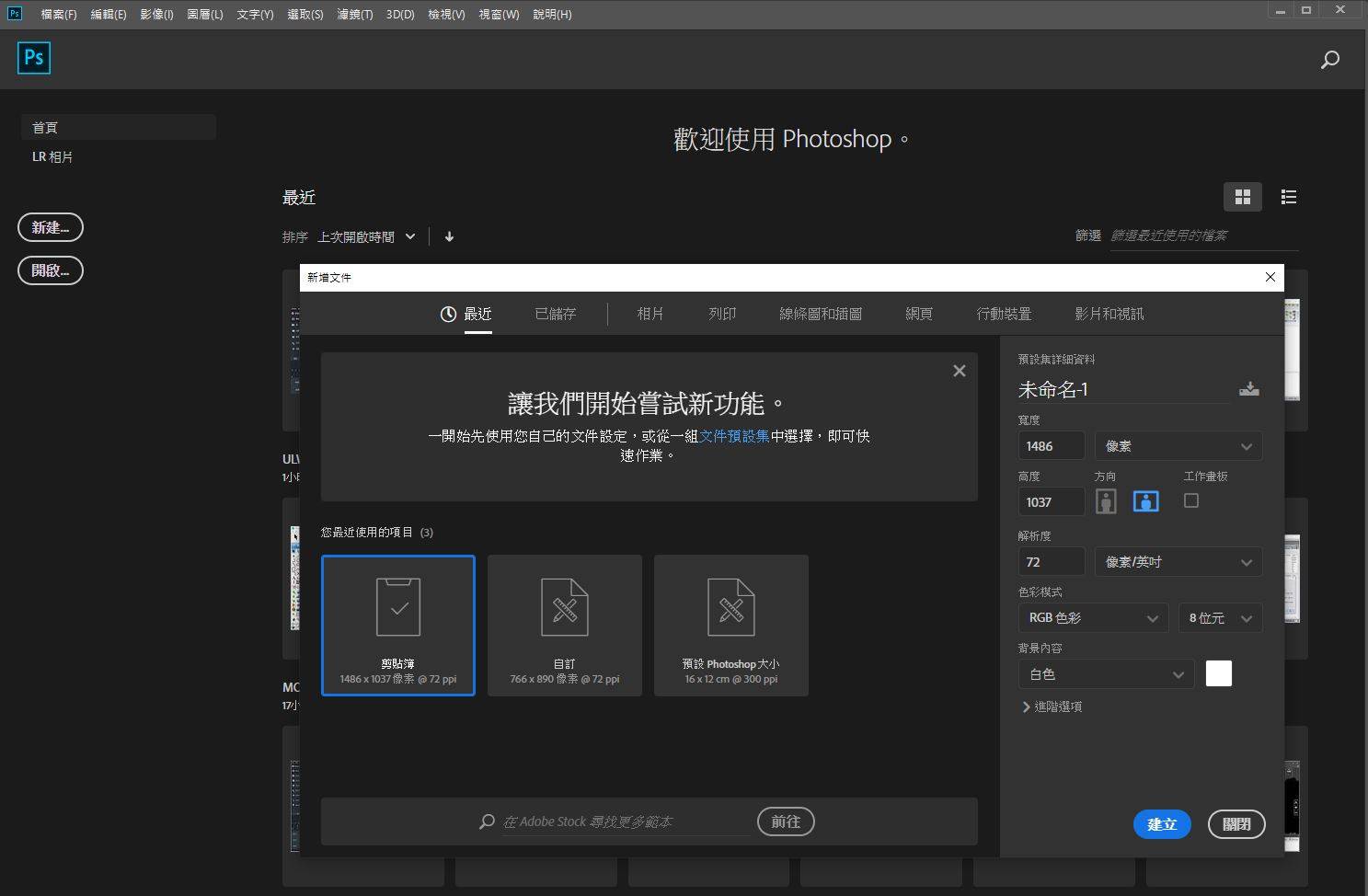
Task: Open the 上次開啟時間 sort dropdown
Action: (367, 236)
